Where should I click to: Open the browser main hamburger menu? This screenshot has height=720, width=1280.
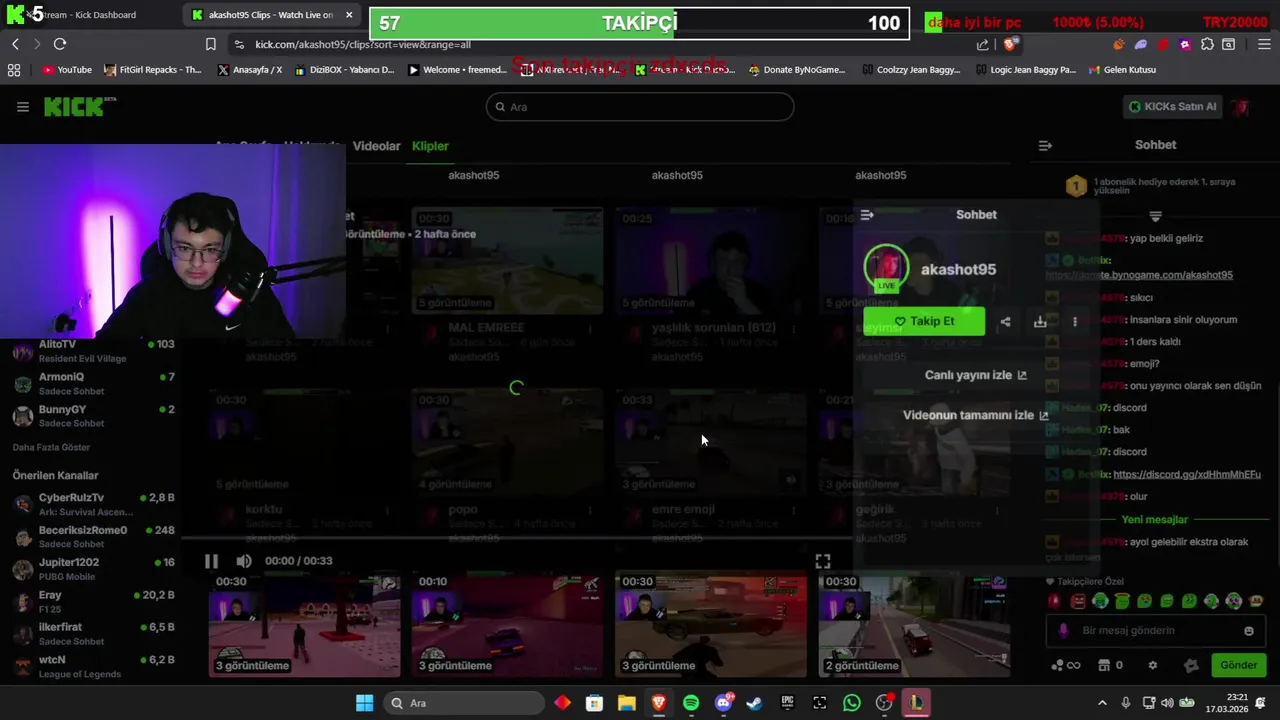tap(1264, 44)
